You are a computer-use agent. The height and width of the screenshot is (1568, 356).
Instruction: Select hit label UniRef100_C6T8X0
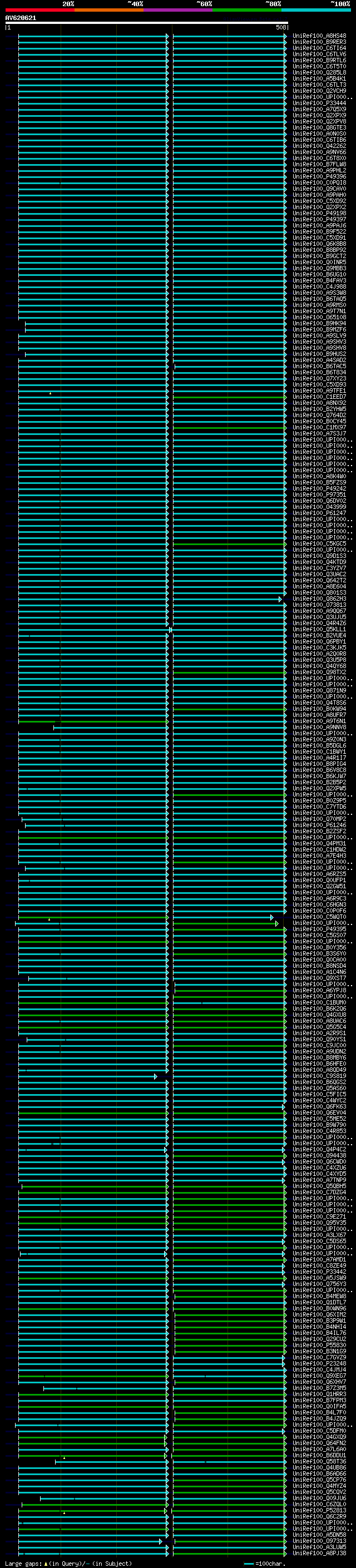319,159
